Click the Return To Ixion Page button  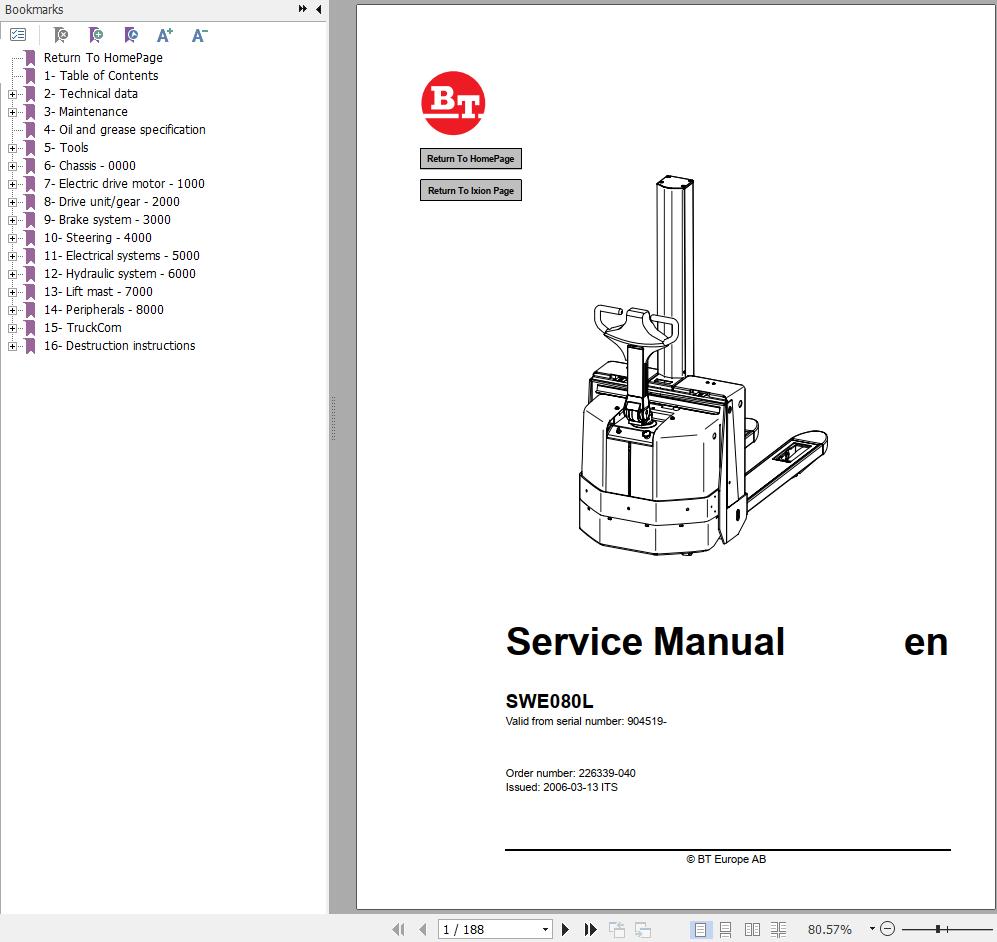pyautogui.click(x=470, y=190)
